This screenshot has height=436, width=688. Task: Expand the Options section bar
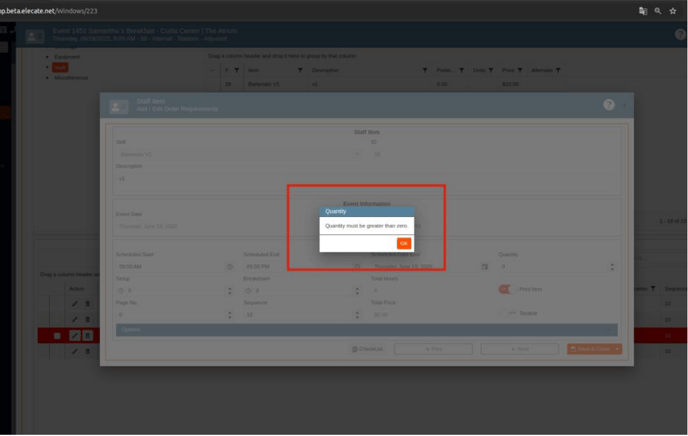pos(366,329)
